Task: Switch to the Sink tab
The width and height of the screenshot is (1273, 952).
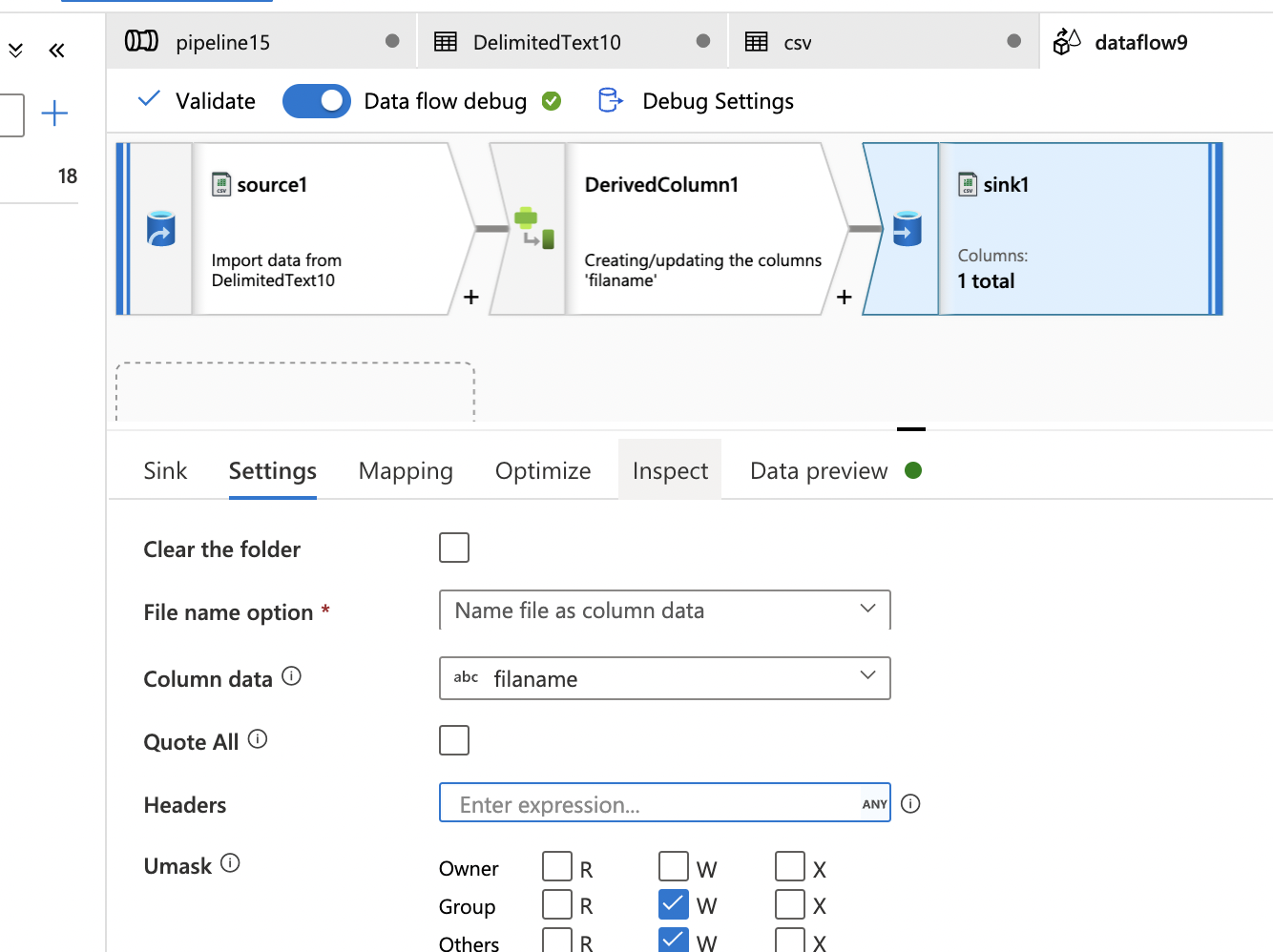Action: pyautogui.click(x=165, y=470)
